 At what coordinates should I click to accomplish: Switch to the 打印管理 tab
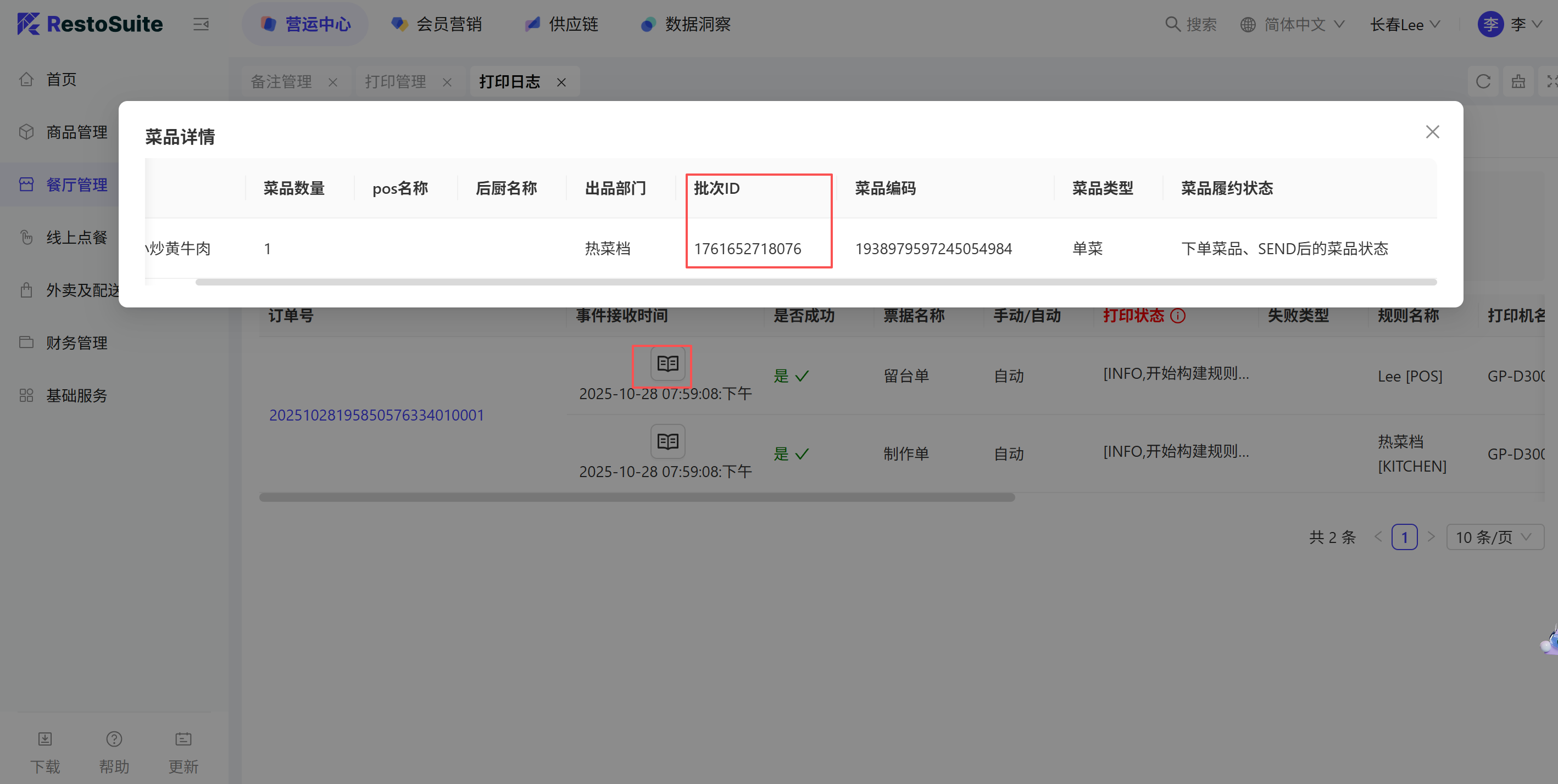click(x=395, y=82)
